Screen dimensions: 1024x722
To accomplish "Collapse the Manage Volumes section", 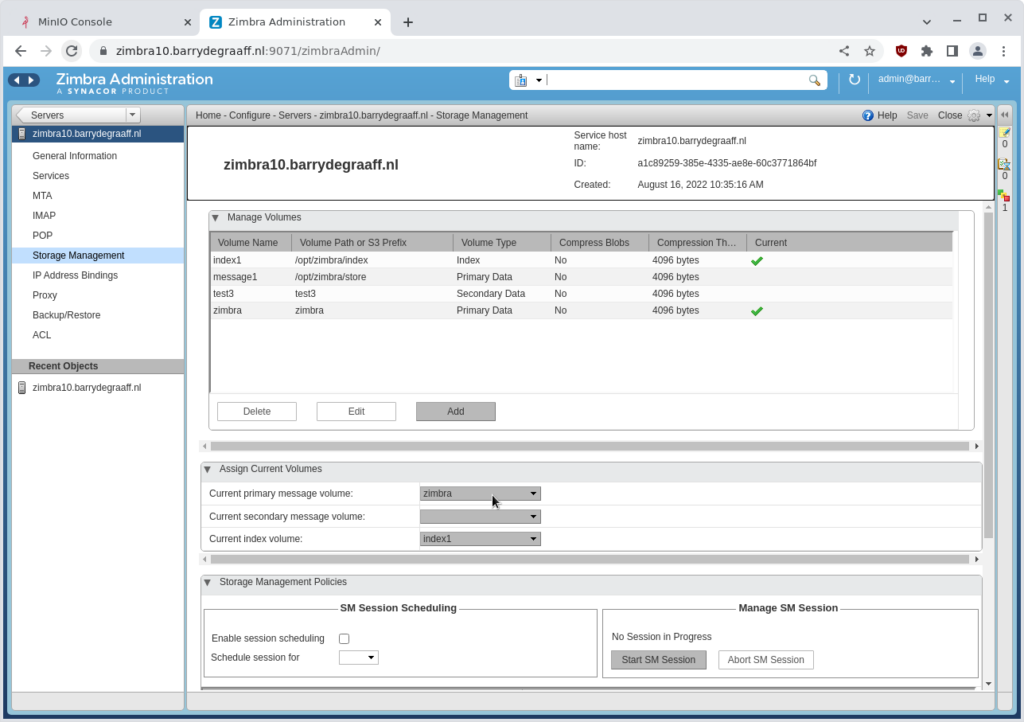I will coord(215,217).
